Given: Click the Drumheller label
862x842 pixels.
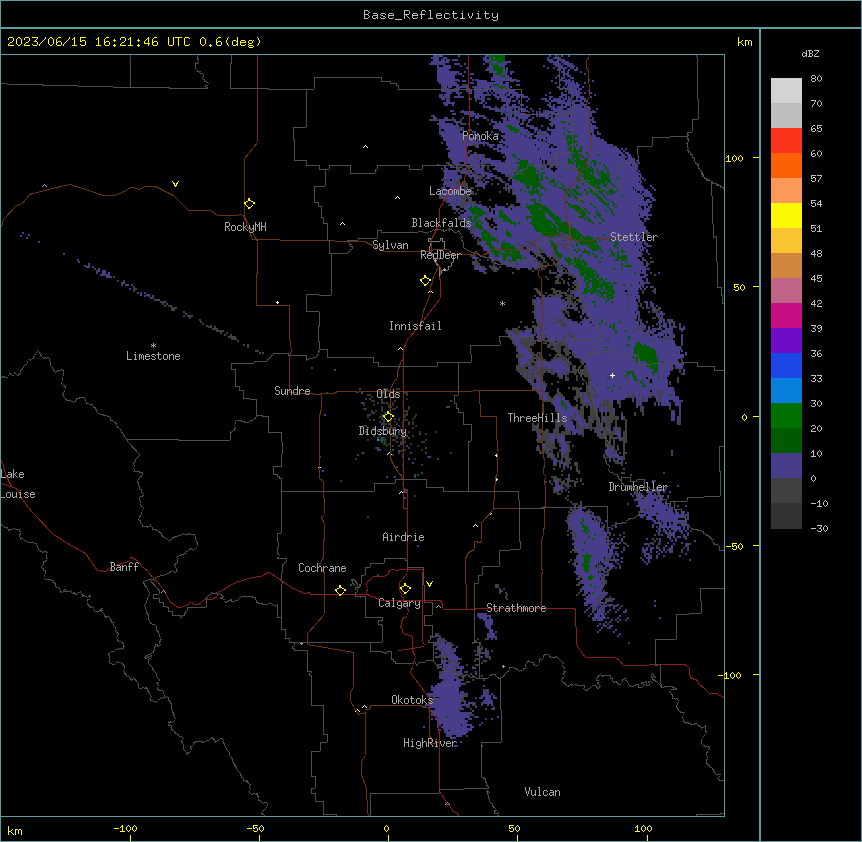Looking at the screenshot, I should point(638,487).
